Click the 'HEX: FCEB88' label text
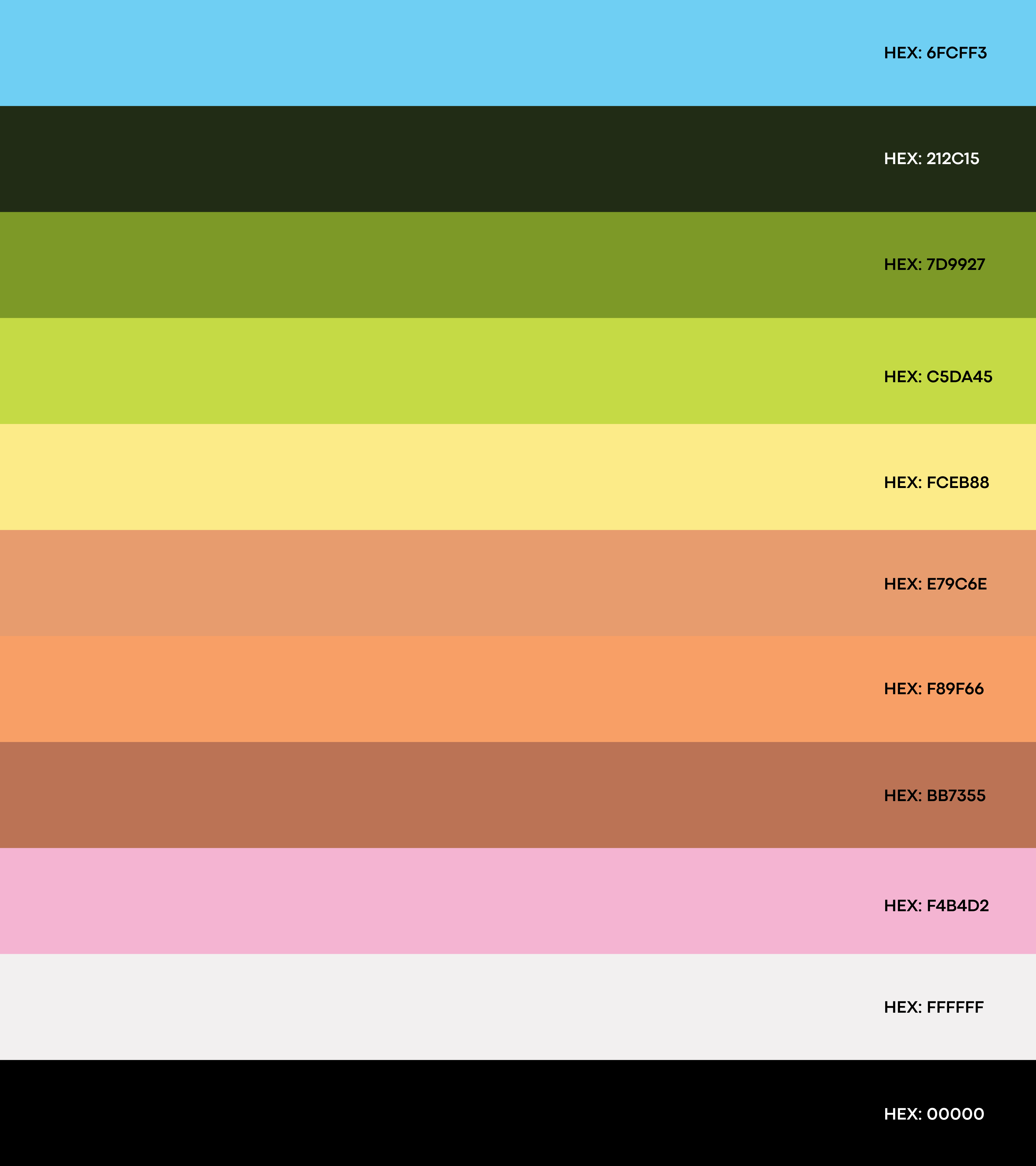This screenshot has height=1166, width=1036. (x=936, y=483)
